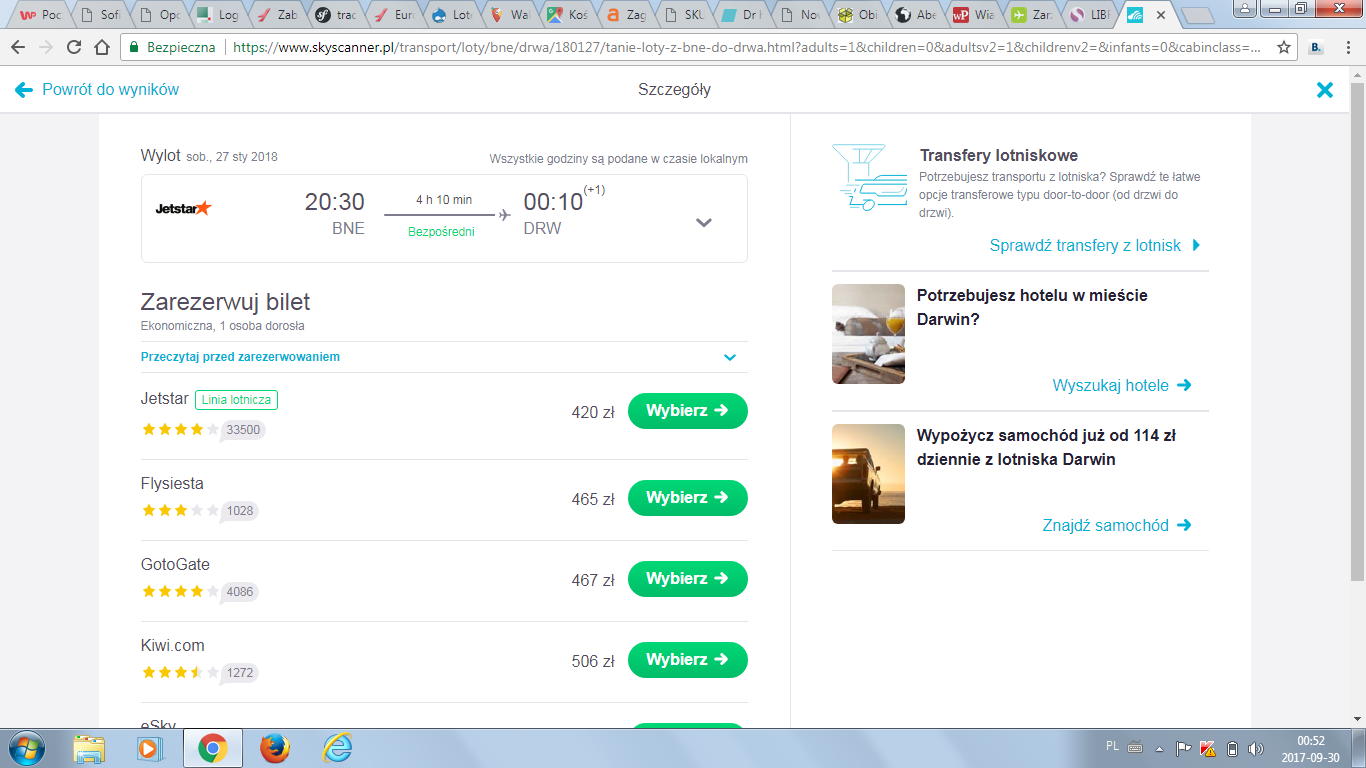Click the browser back arrow
The width and height of the screenshot is (1366, 768).
[x=19, y=47]
